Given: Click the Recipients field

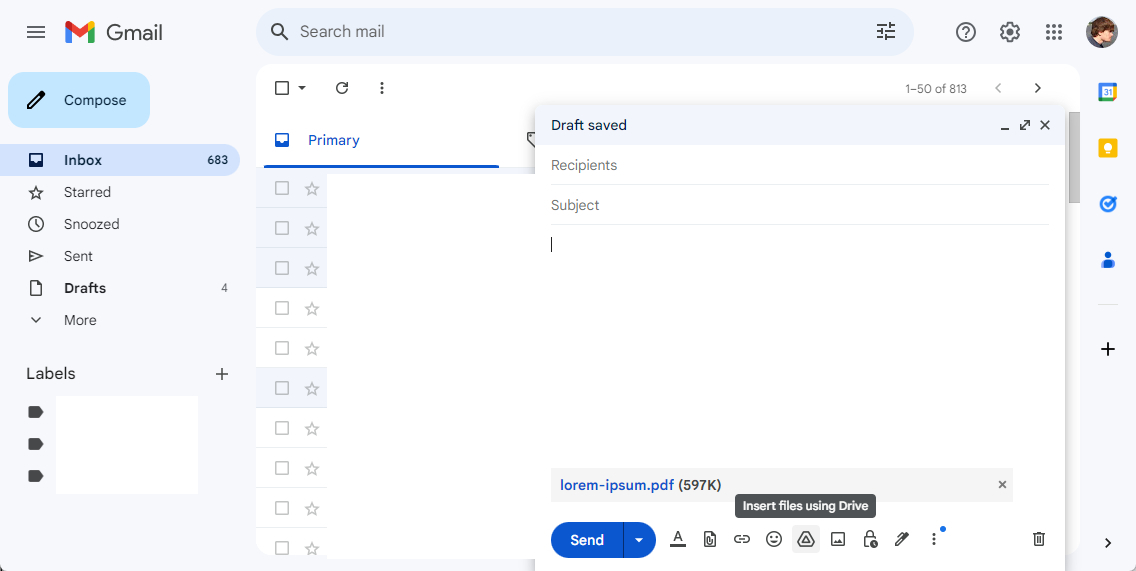Looking at the screenshot, I should 800,165.
